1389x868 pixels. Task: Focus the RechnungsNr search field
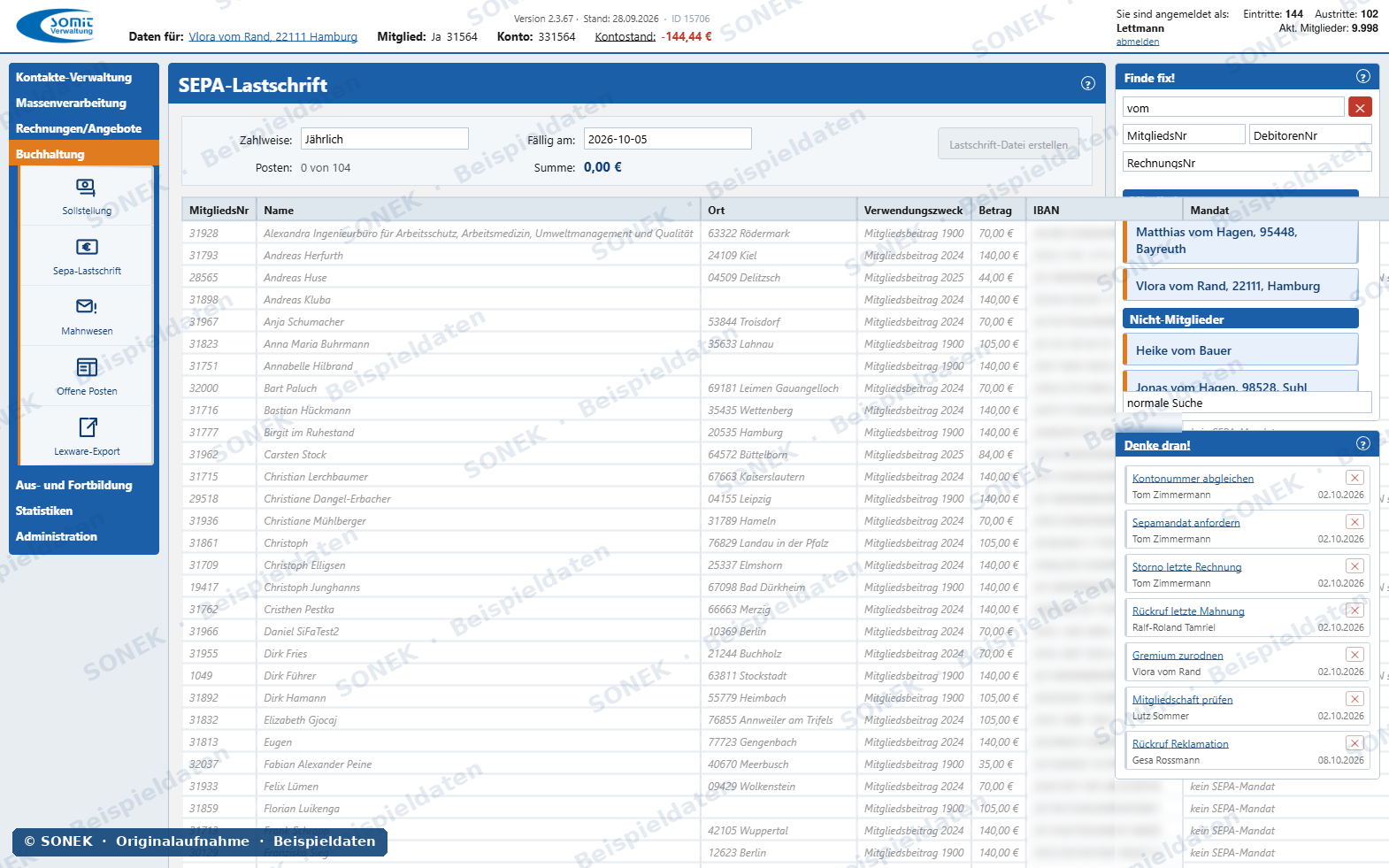point(1247,163)
